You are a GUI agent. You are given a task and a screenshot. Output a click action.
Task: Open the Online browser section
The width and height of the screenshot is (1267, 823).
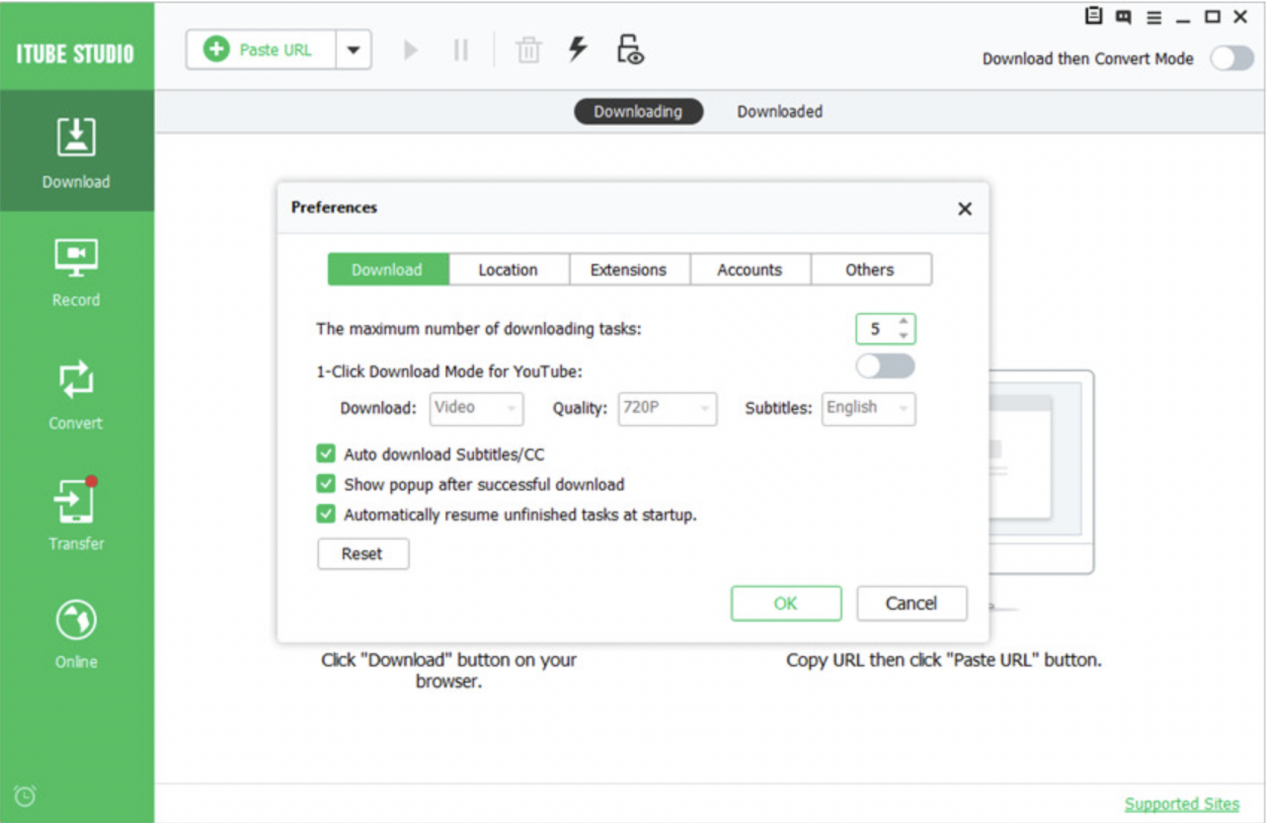76,633
